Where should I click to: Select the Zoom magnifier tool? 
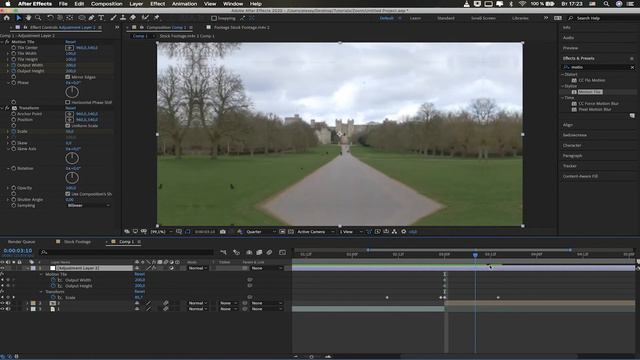tap(38, 18)
